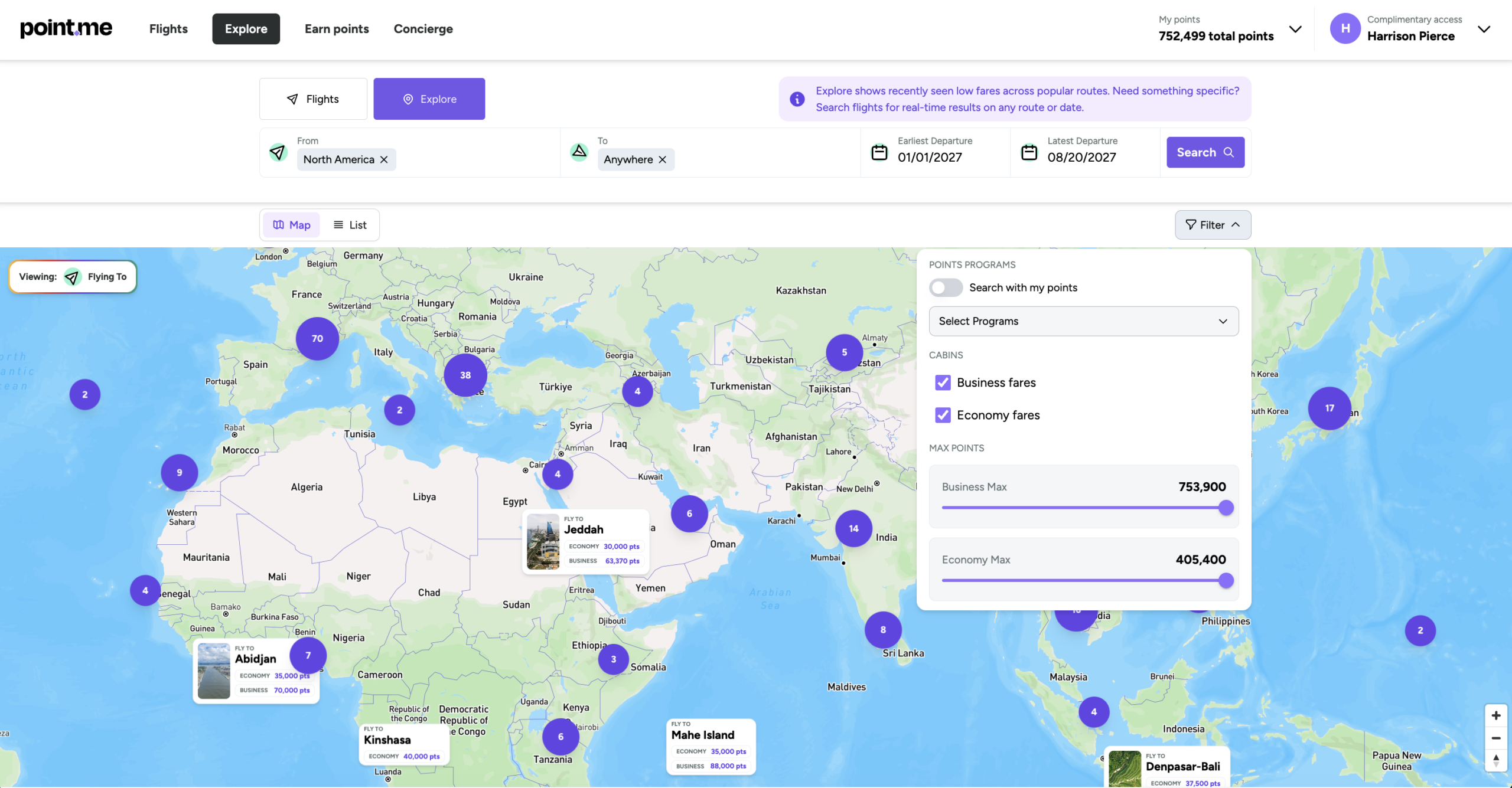
Task: Click the 8 cluster marker near Sri Lanka
Action: 883,630
